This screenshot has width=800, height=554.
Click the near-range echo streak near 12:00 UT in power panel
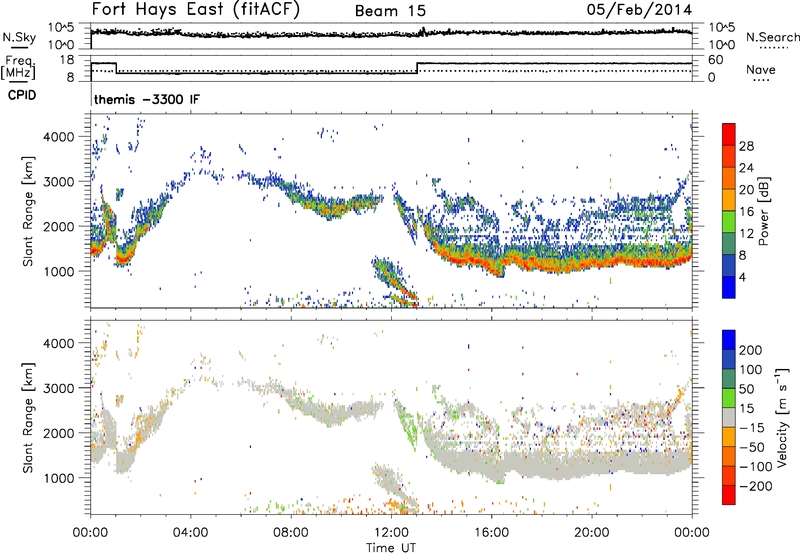[395, 282]
